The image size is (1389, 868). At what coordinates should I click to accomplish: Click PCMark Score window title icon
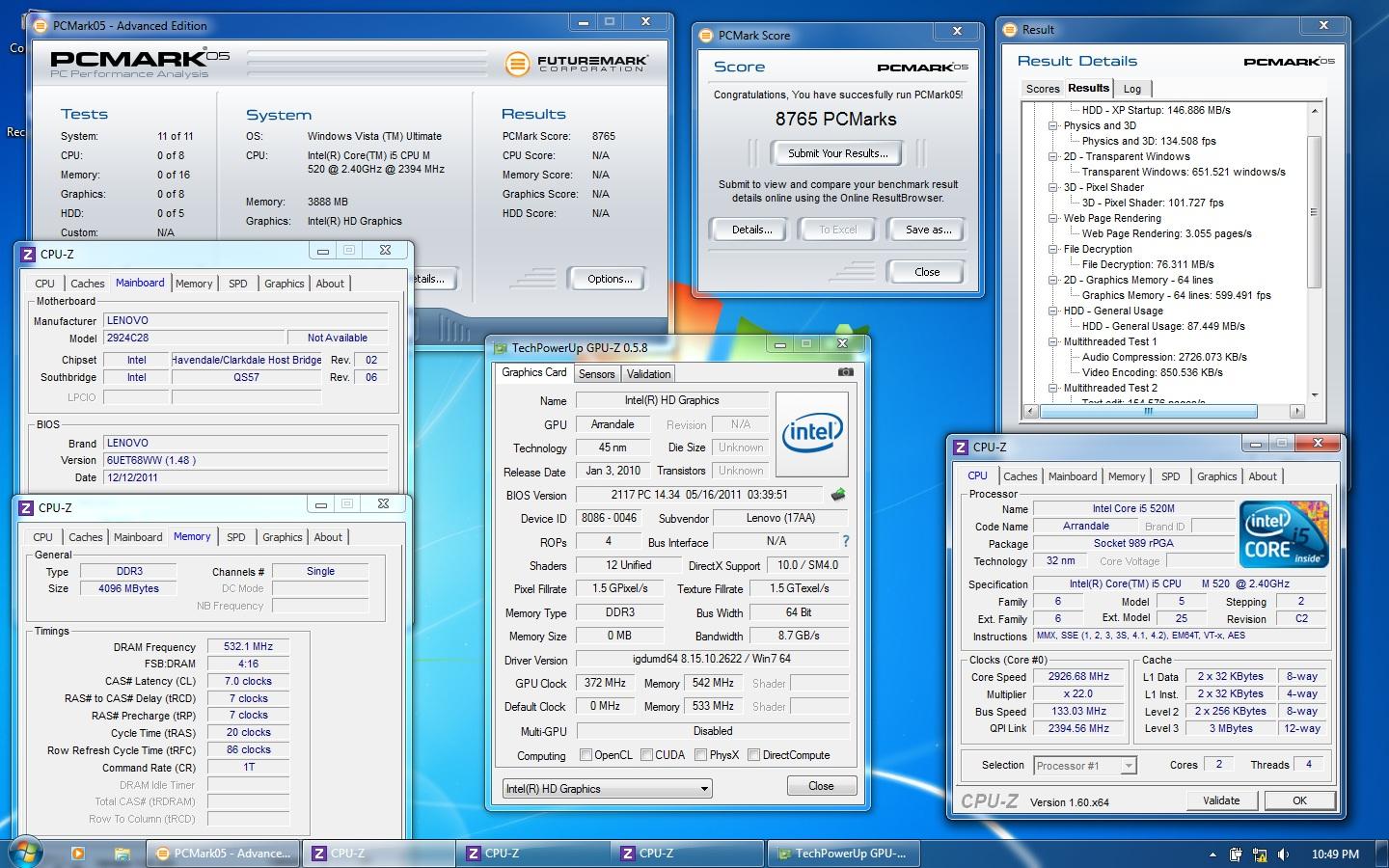click(x=706, y=35)
